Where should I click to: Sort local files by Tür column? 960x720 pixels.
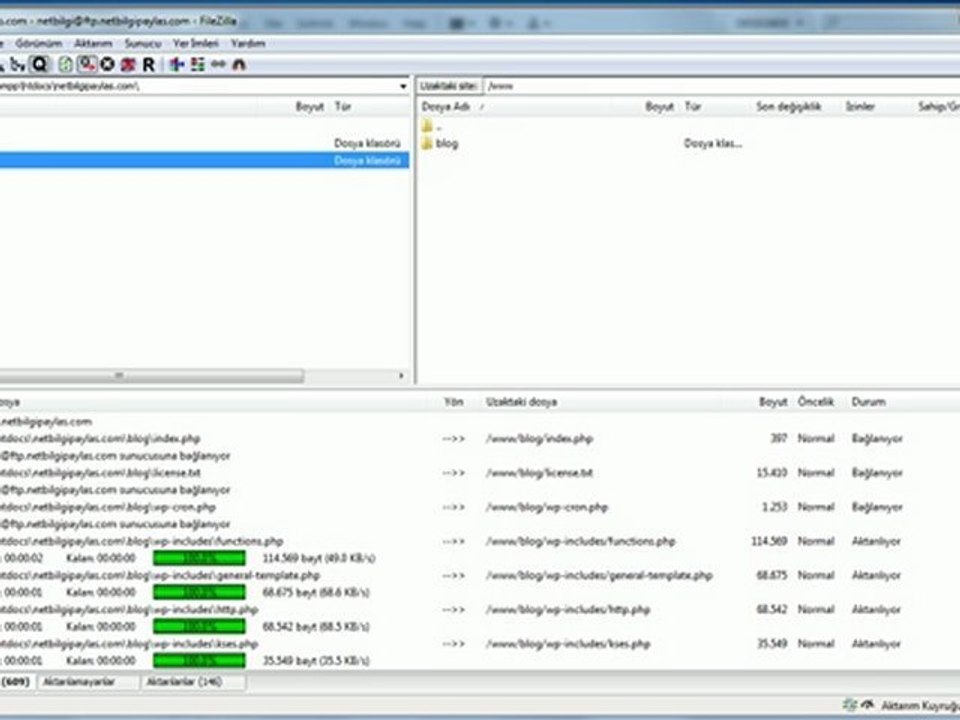[x=343, y=107]
